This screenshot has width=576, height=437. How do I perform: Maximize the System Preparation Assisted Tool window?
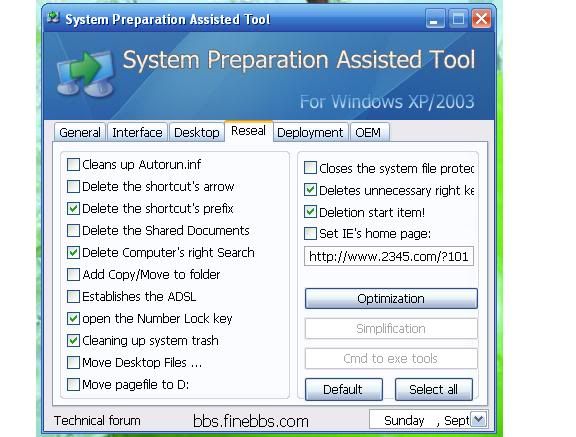pyautogui.click(x=458, y=19)
